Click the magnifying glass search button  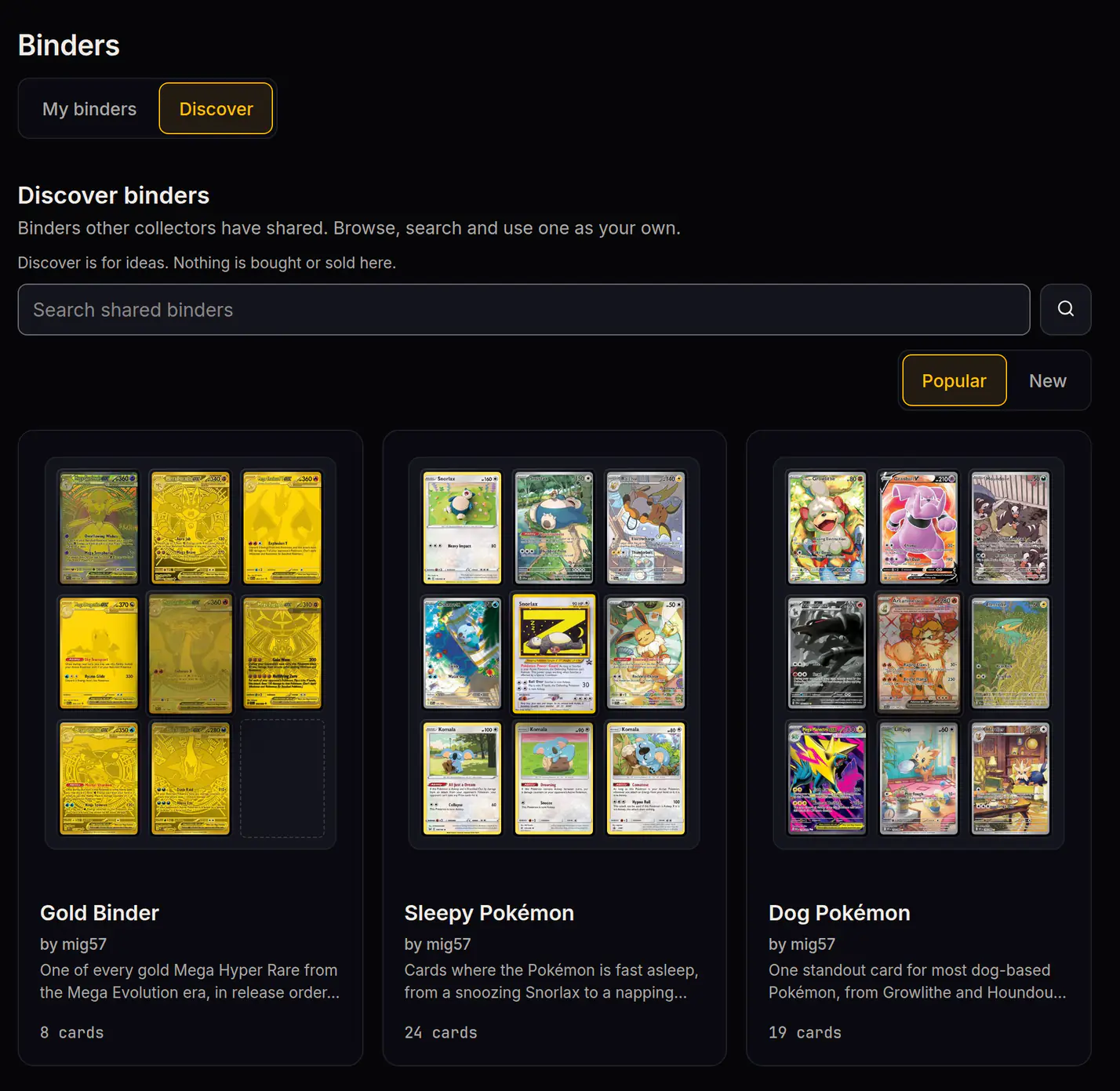point(1065,309)
